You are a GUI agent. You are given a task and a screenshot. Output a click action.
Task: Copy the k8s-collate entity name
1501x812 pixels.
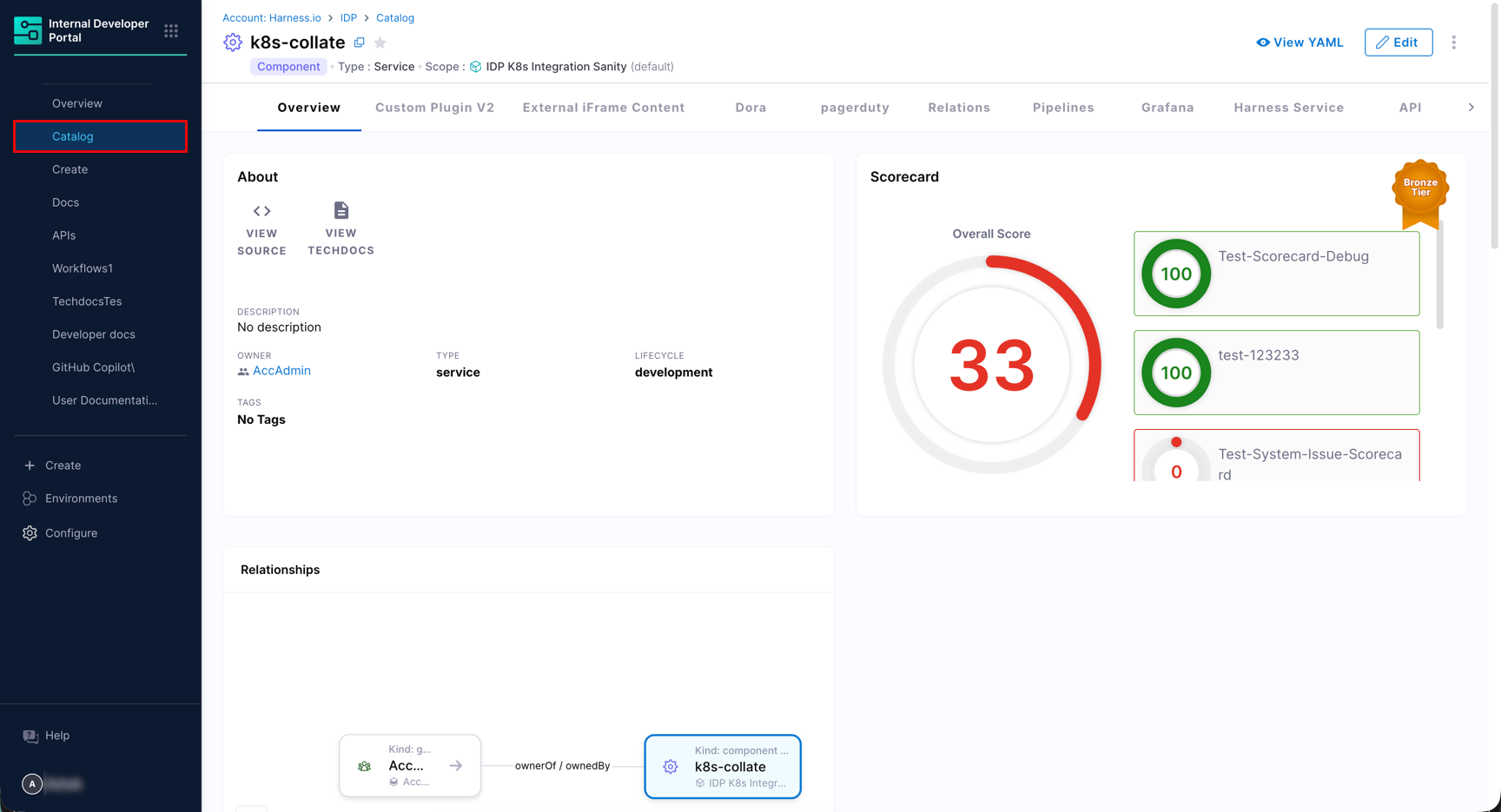point(360,43)
